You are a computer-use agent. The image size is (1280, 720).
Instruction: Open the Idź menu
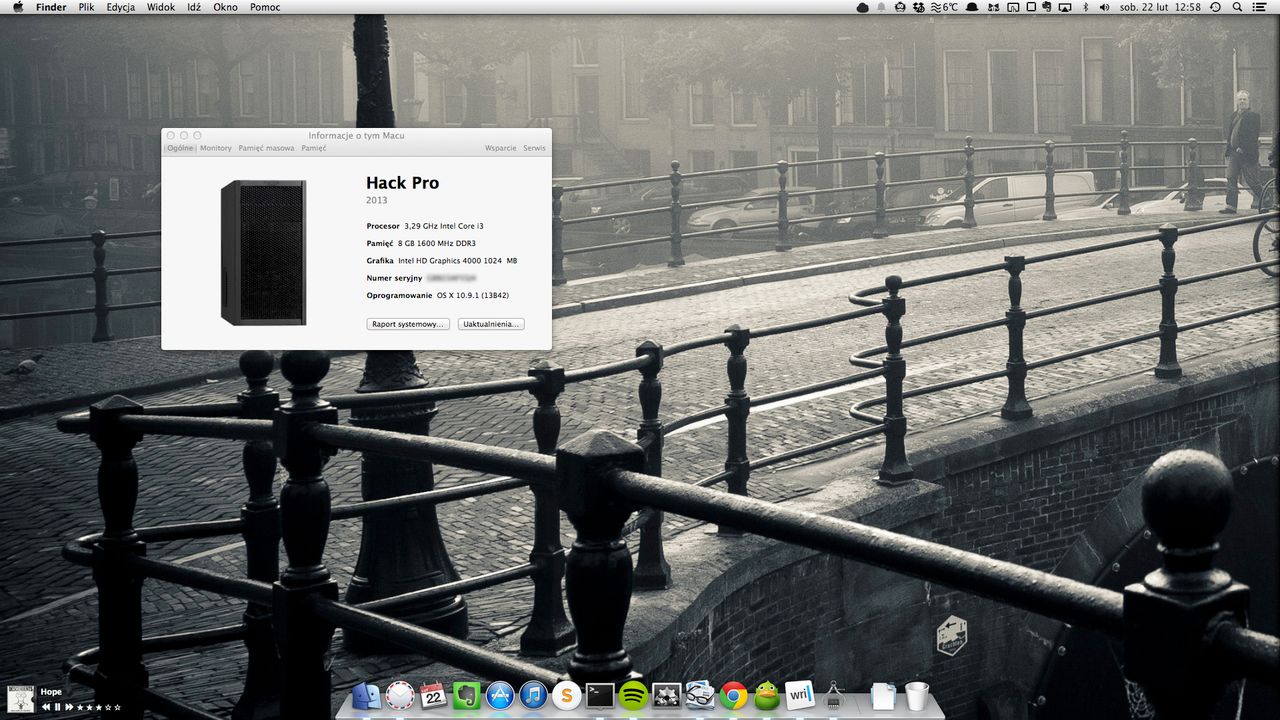click(x=194, y=7)
